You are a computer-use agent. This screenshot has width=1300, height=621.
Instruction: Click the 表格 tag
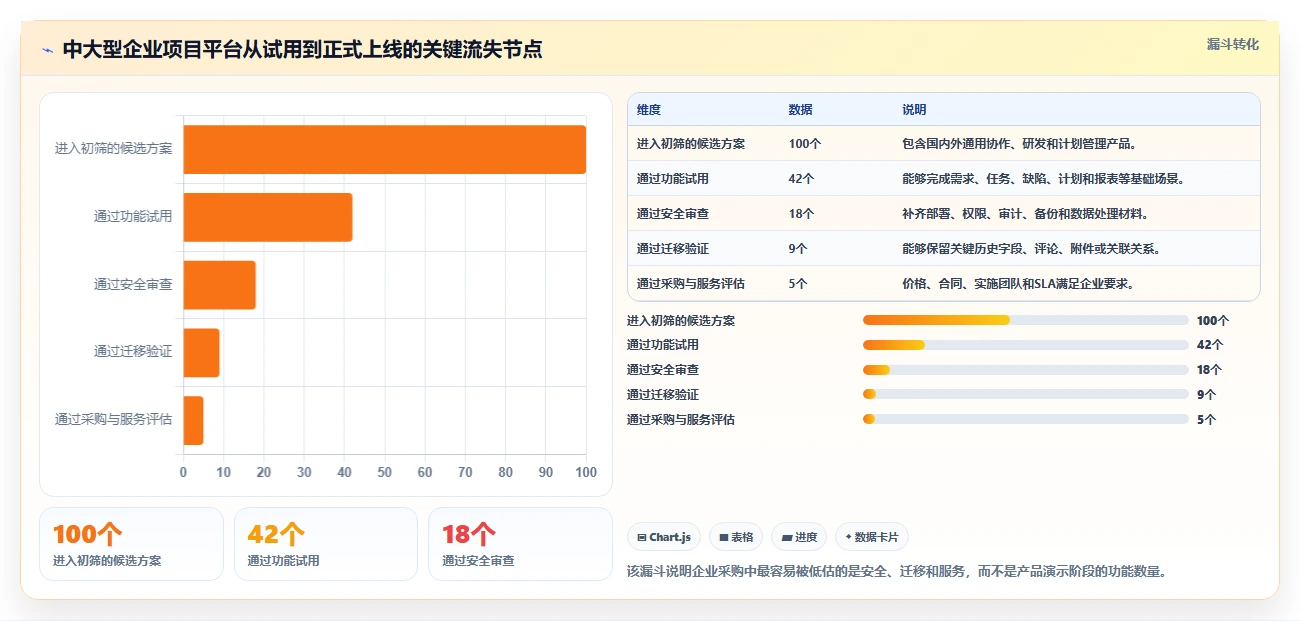pyautogui.click(x=736, y=537)
